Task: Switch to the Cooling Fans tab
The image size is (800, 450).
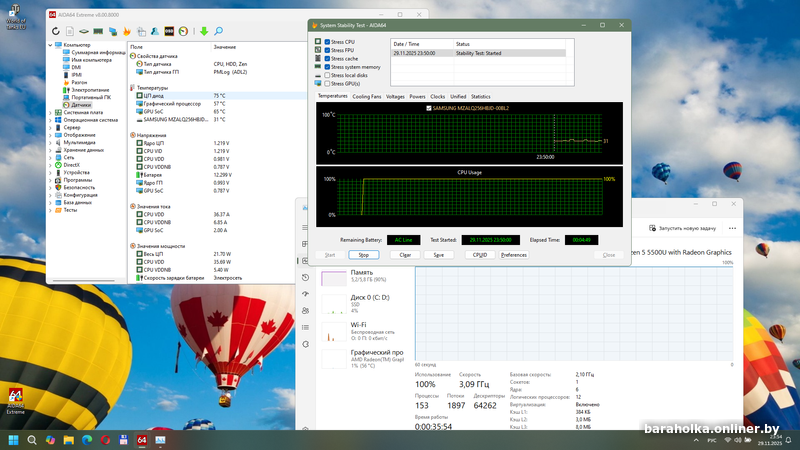Action: pos(367,96)
